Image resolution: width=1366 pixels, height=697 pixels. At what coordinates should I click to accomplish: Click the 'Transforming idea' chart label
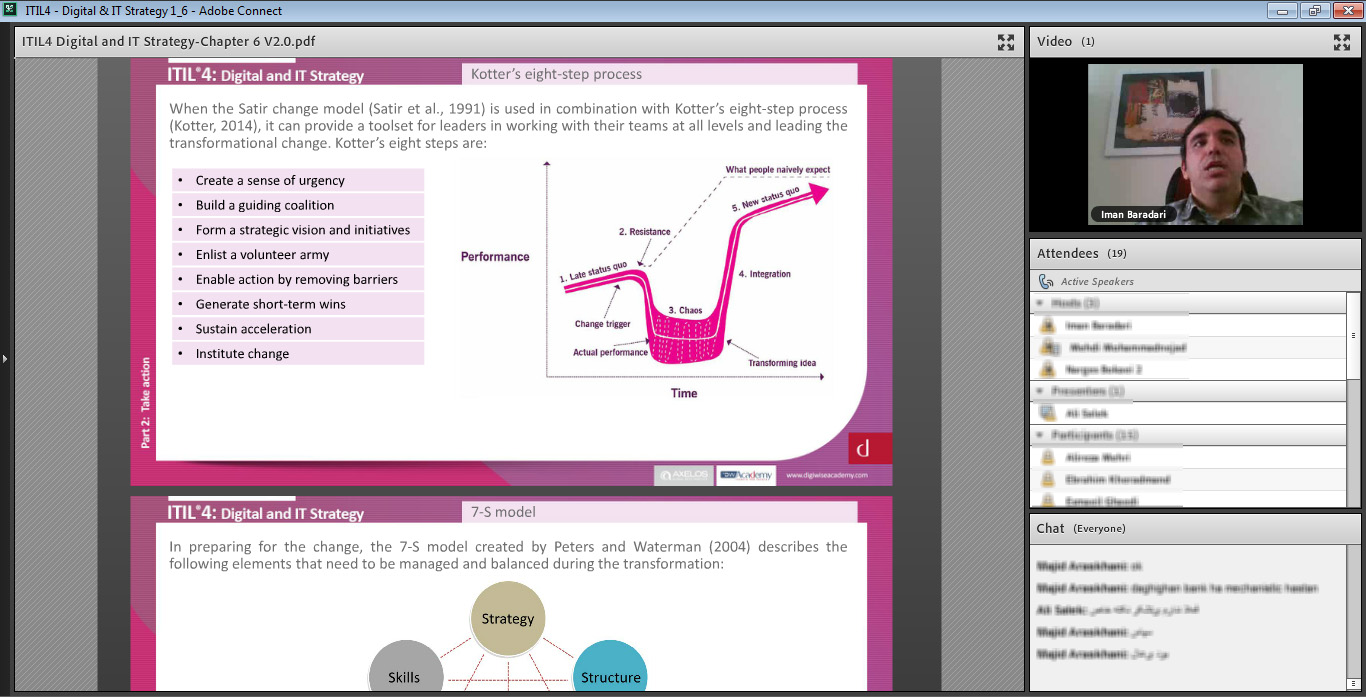coord(782,363)
